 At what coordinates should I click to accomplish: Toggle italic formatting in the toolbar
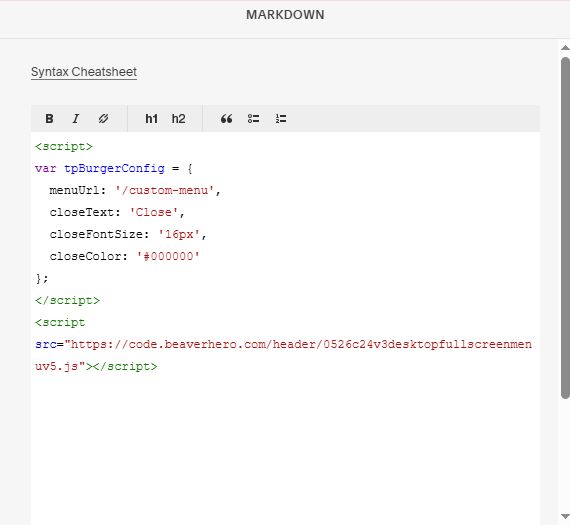76,119
